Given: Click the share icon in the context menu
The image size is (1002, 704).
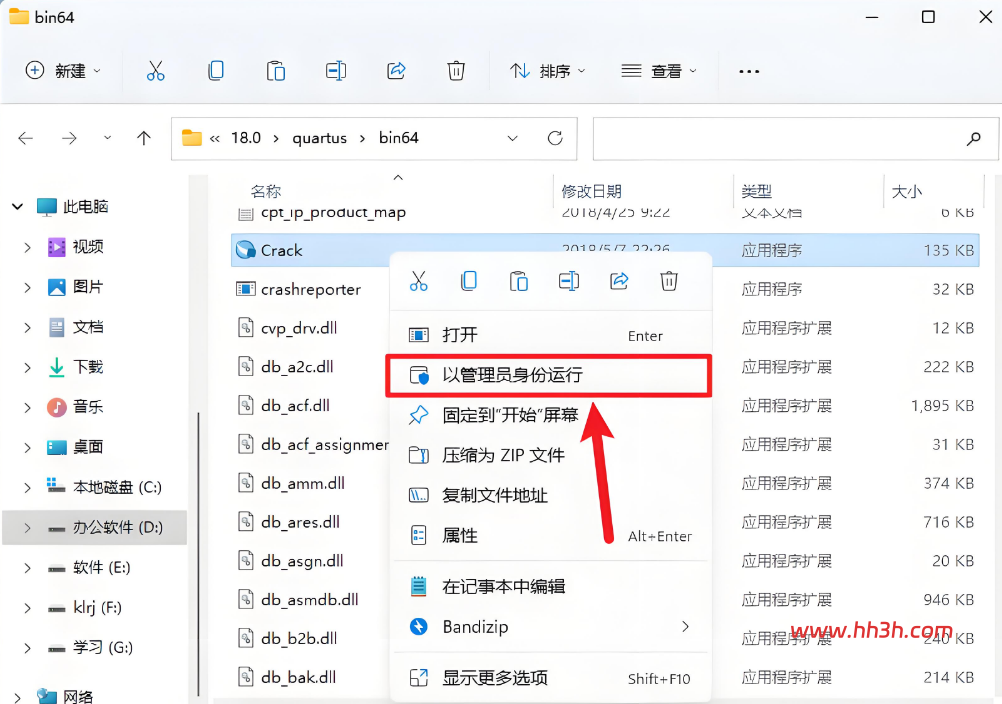Looking at the screenshot, I should click(x=619, y=280).
